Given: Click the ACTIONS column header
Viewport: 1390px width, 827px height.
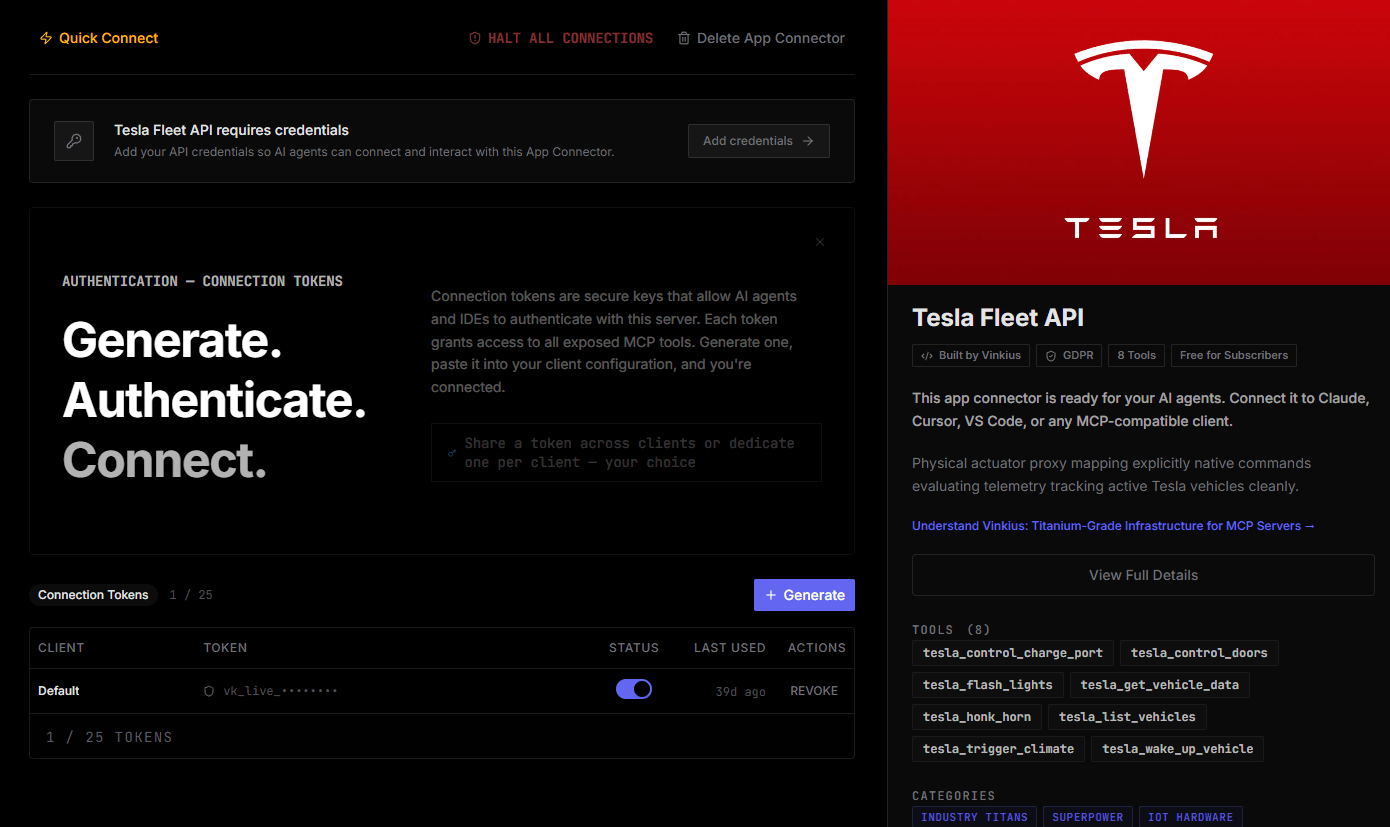Looking at the screenshot, I should click(817, 648).
